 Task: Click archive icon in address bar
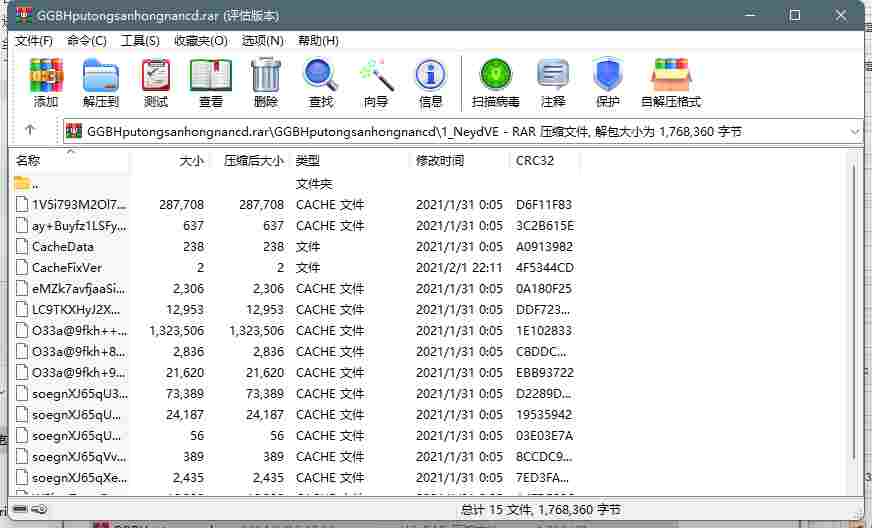73,131
